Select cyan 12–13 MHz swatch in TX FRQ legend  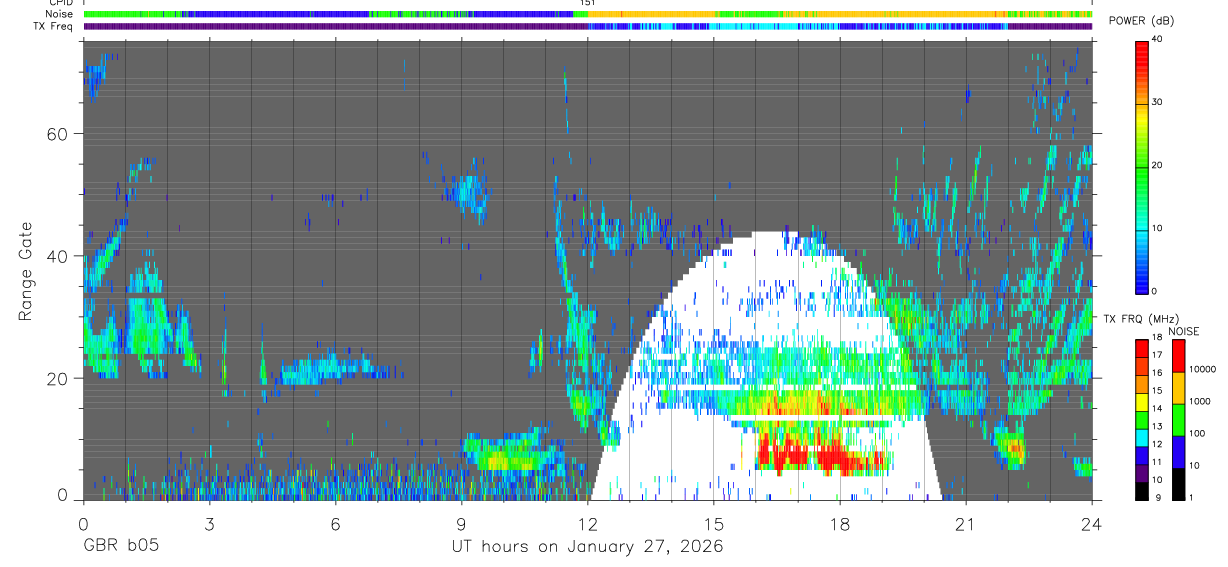[1142, 437]
